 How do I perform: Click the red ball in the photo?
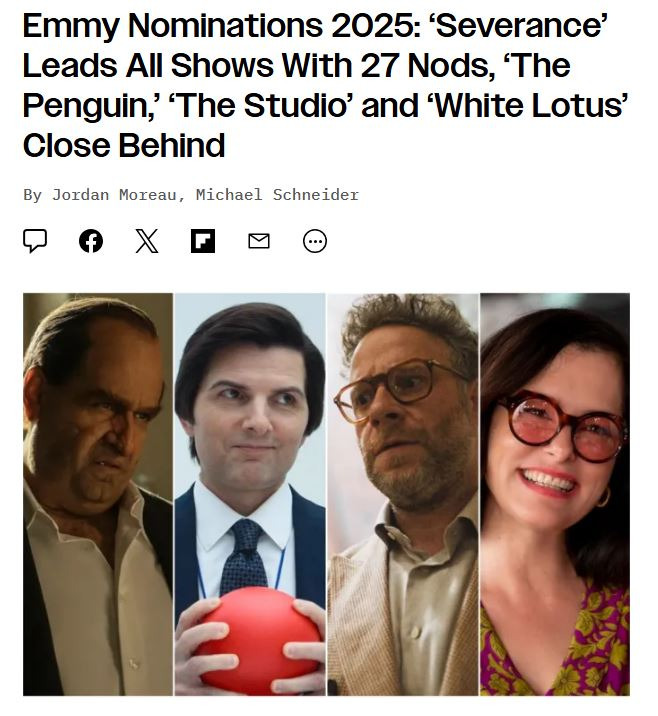pos(259,639)
